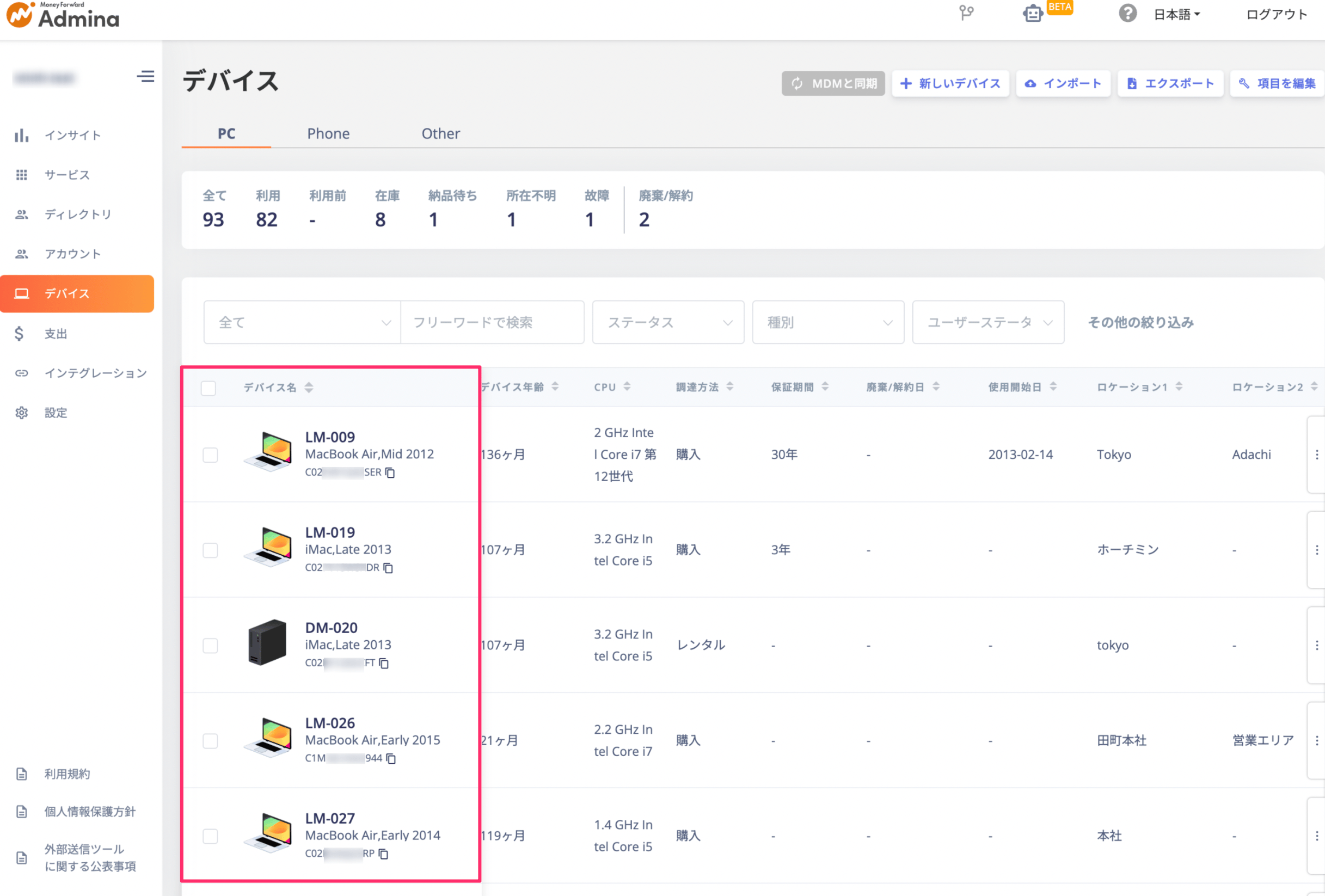Focus the フリーワードで検索 field
The height and width of the screenshot is (896, 1325).
[x=493, y=322]
